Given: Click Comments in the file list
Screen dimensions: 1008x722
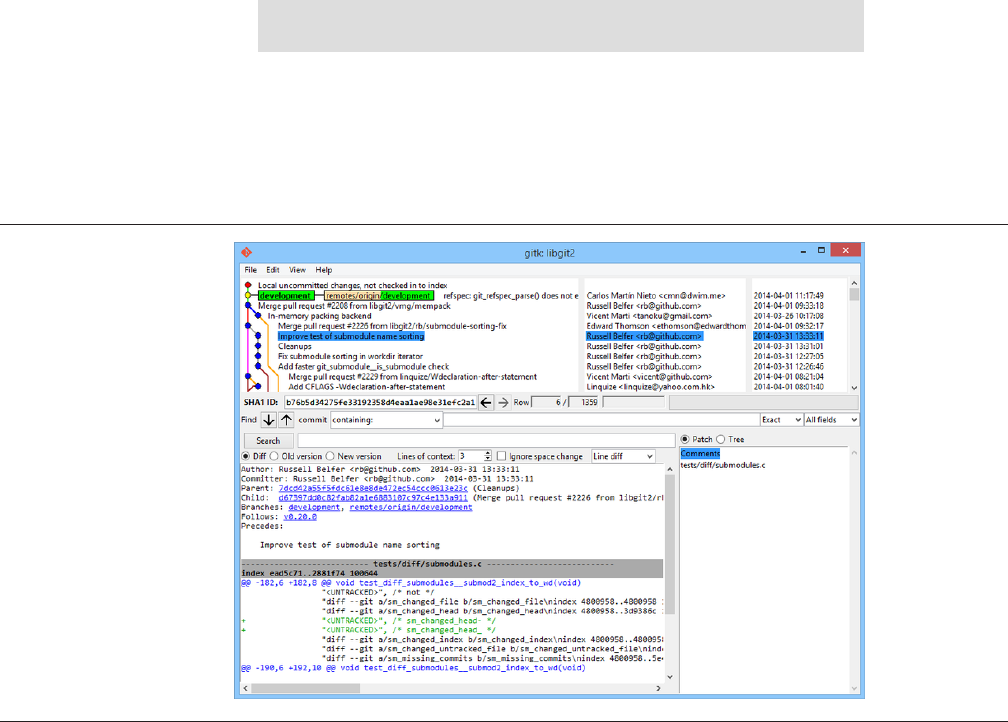Looking at the screenshot, I should pos(700,454).
